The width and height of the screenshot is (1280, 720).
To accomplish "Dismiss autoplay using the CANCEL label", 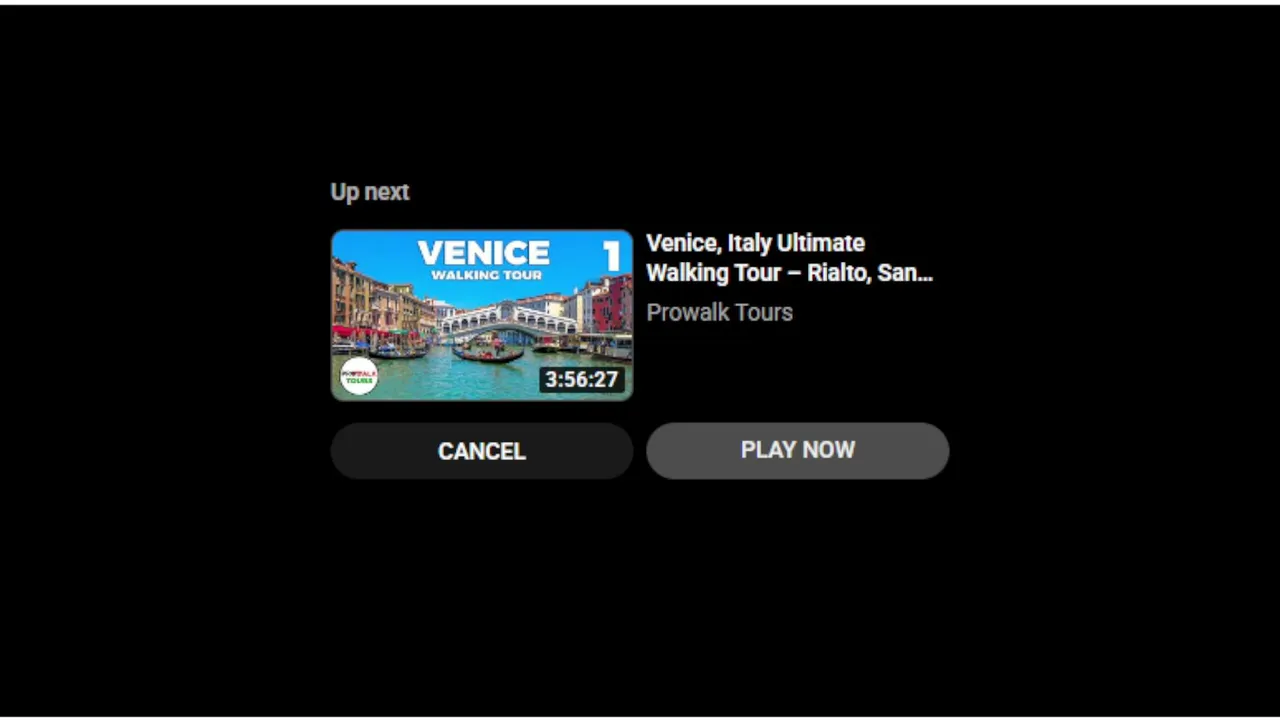I will pyautogui.click(x=482, y=451).
